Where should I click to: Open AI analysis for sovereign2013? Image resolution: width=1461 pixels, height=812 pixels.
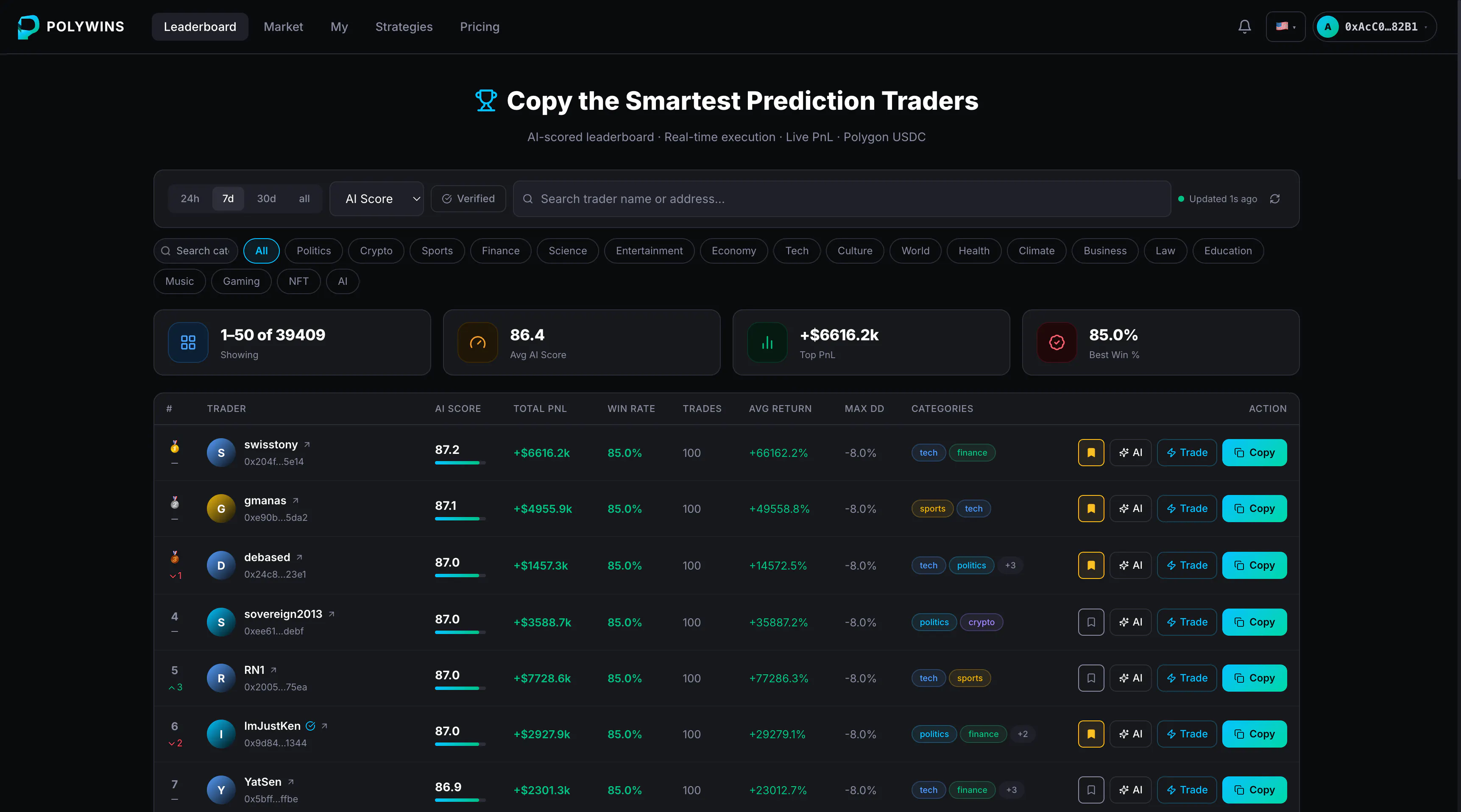click(x=1130, y=622)
